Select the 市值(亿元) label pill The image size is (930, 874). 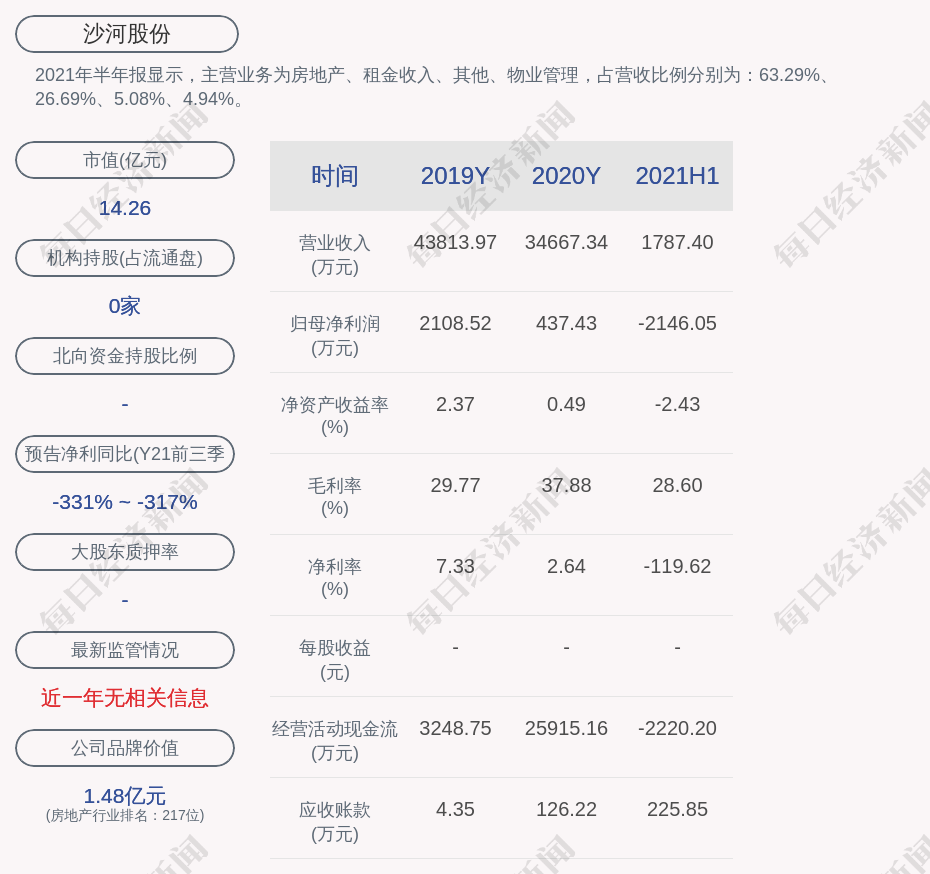click(125, 160)
